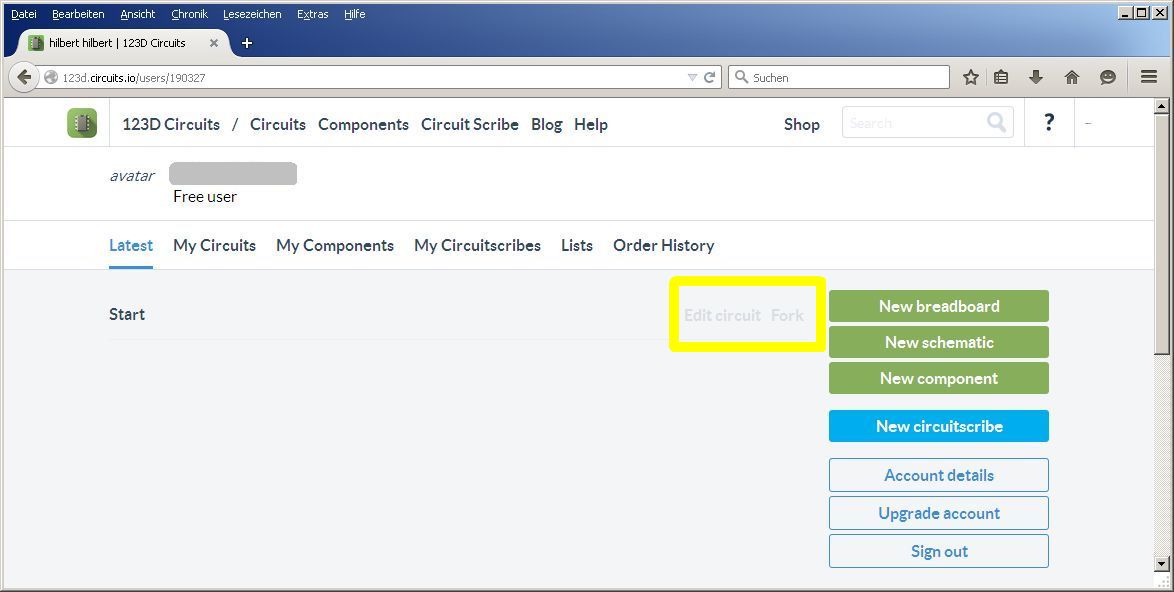Open the bookmarks list icon
The width and height of the screenshot is (1174, 592).
click(1001, 77)
